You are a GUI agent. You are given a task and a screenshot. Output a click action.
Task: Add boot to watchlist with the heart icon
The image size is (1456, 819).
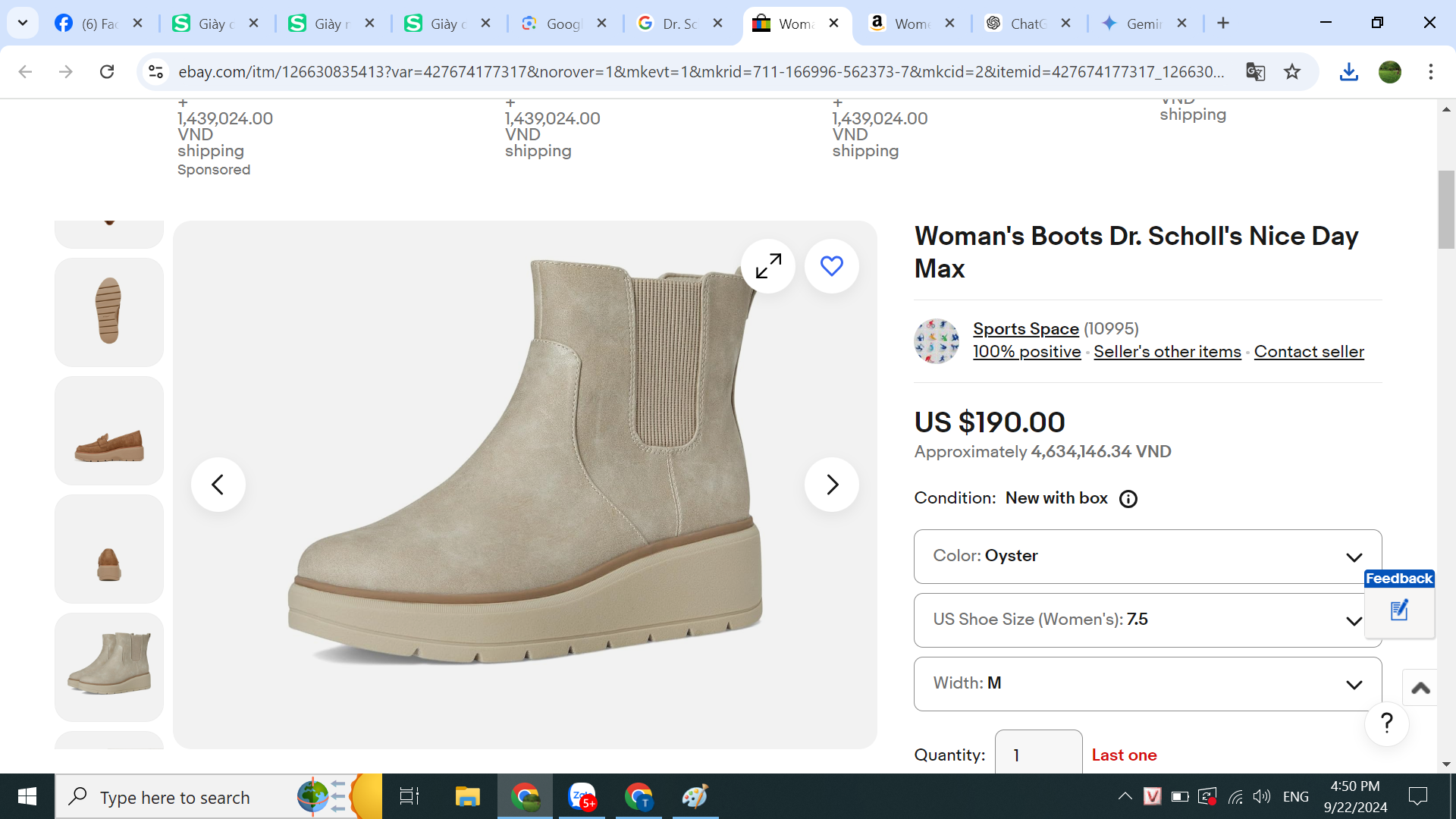click(832, 266)
